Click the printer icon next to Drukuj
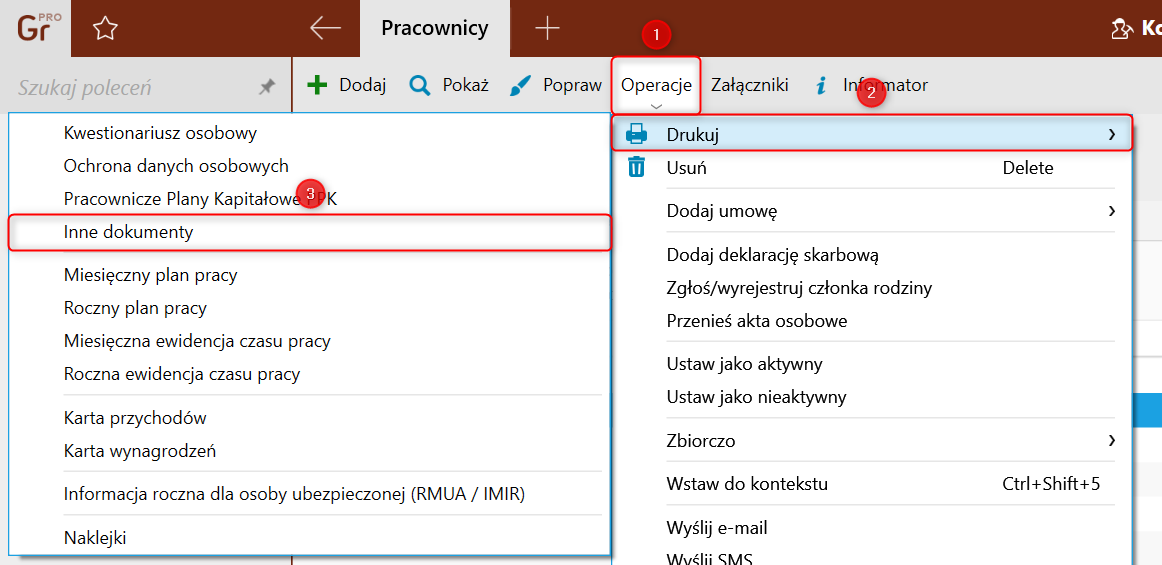1162x565 pixels. (637, 134)
